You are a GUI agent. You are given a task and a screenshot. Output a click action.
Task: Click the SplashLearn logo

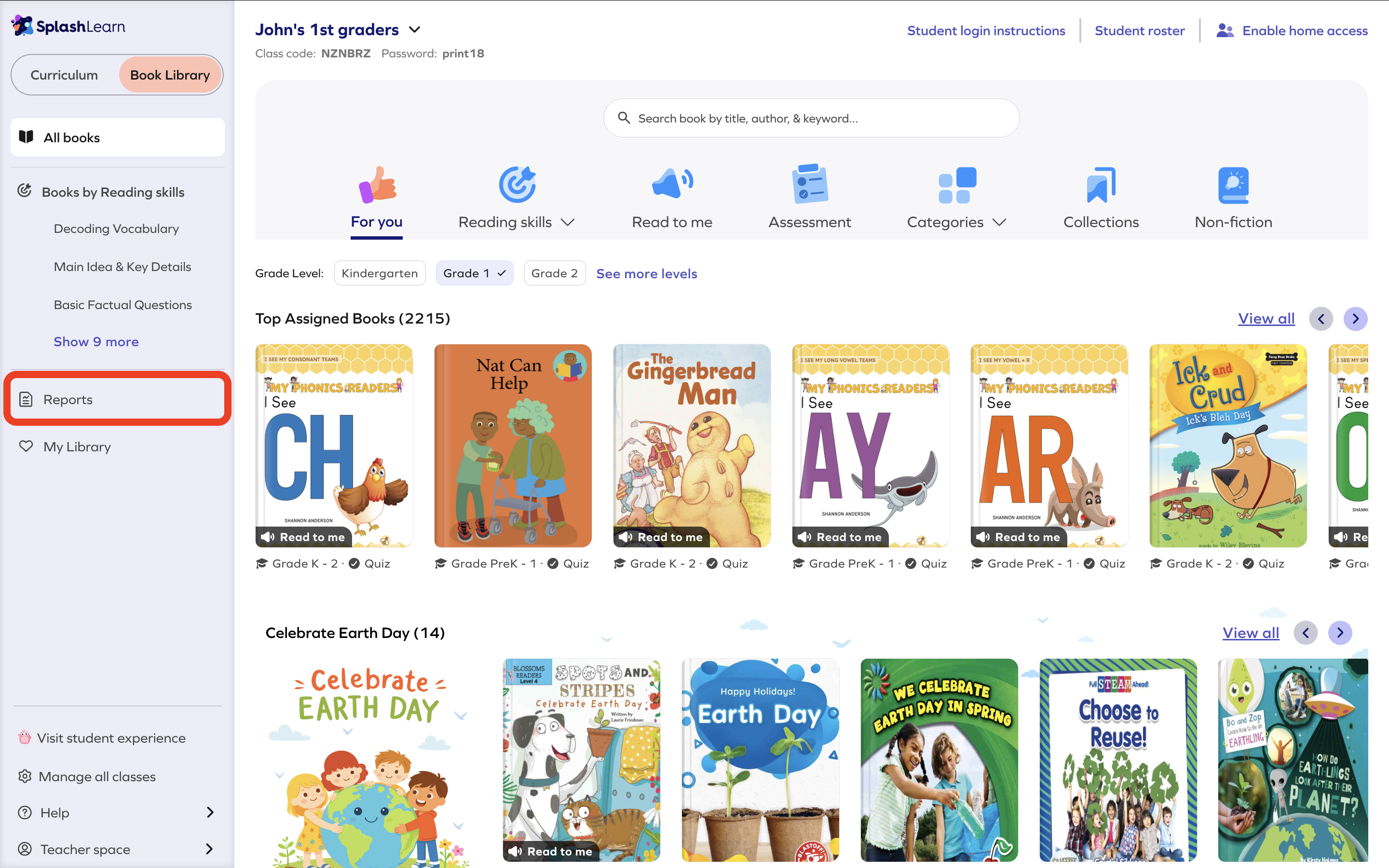pyautogui.click(x=68, y=26)
